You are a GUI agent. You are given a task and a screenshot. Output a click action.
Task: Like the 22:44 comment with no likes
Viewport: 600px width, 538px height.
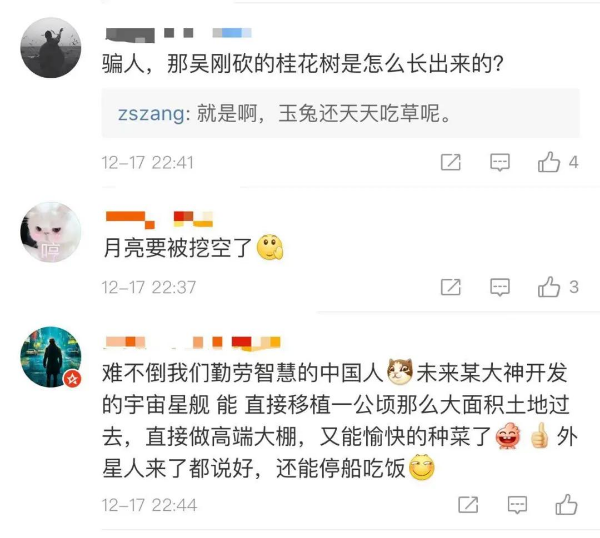[566, 504]
